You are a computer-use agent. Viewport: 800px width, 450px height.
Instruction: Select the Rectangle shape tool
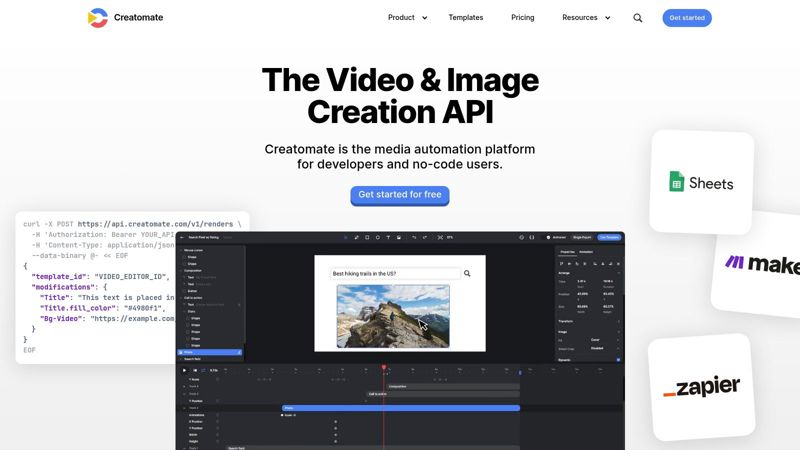click(x=367, y=237)
